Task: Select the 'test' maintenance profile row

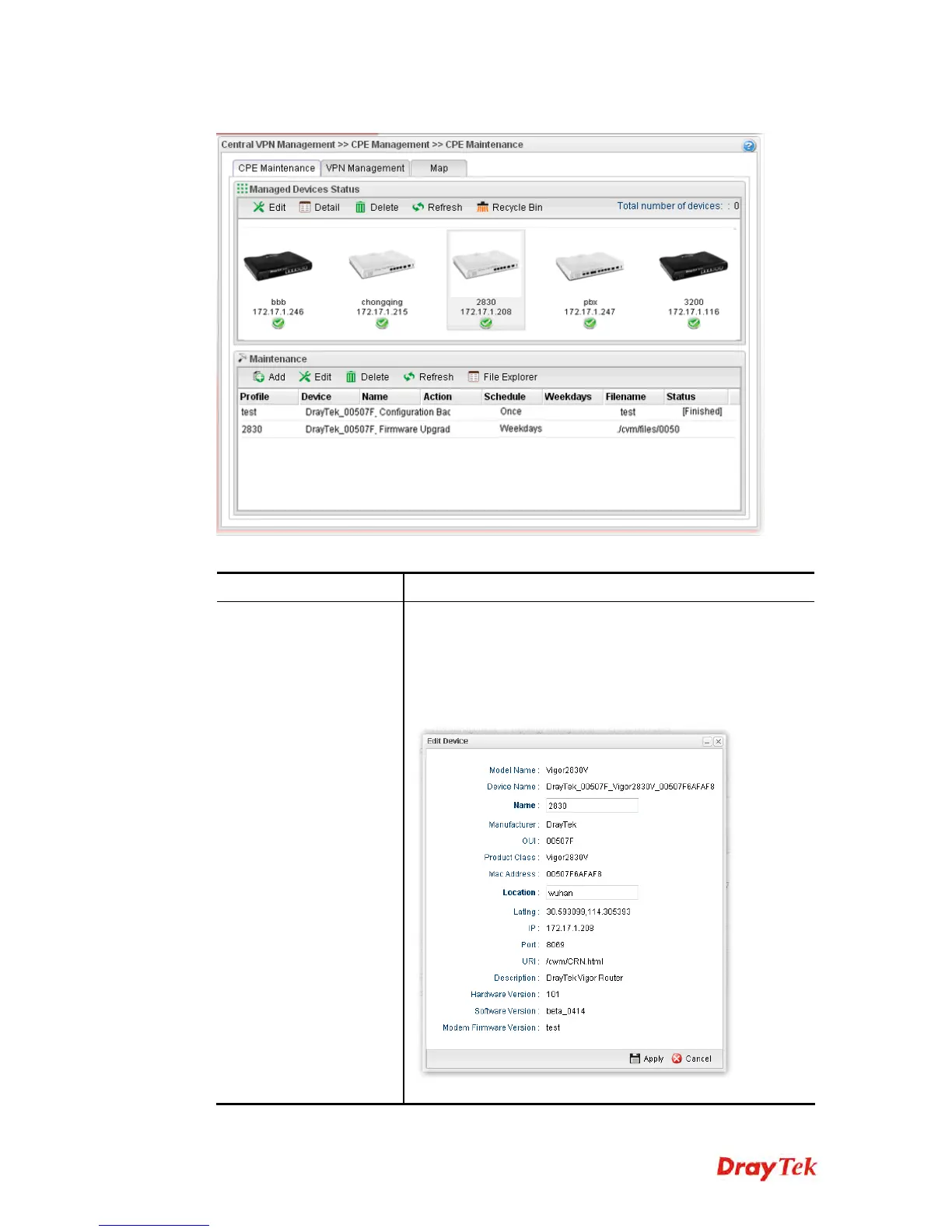Action: [x=488, y=412]
